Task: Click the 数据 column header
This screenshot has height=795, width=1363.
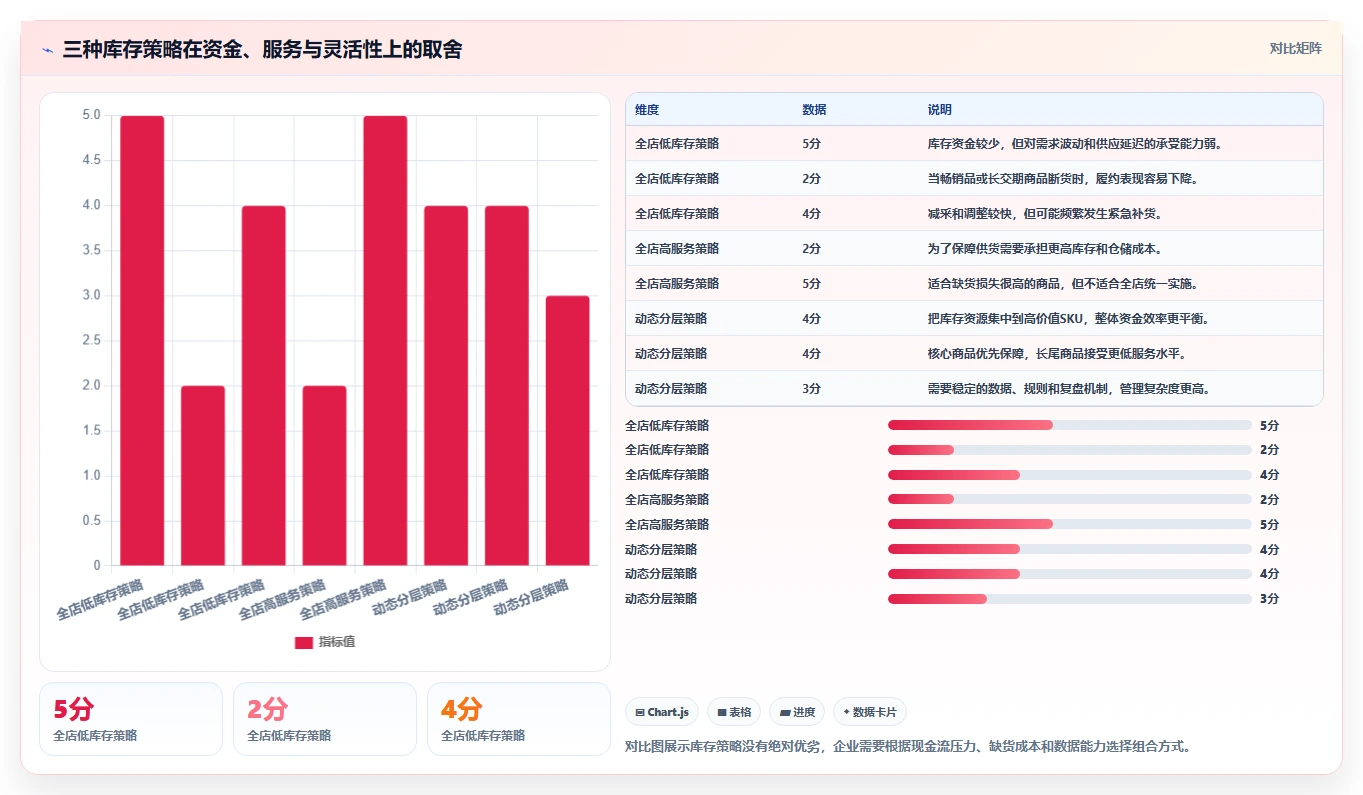Action: [814, 110]
